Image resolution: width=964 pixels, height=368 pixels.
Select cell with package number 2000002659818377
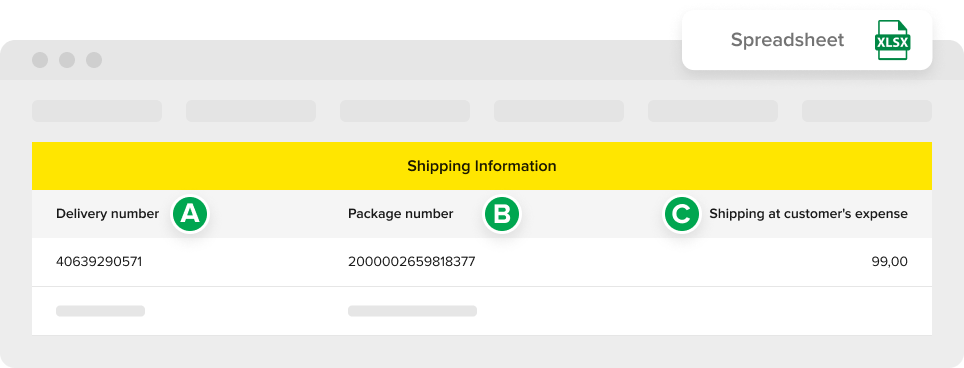[x=411, y=262]
